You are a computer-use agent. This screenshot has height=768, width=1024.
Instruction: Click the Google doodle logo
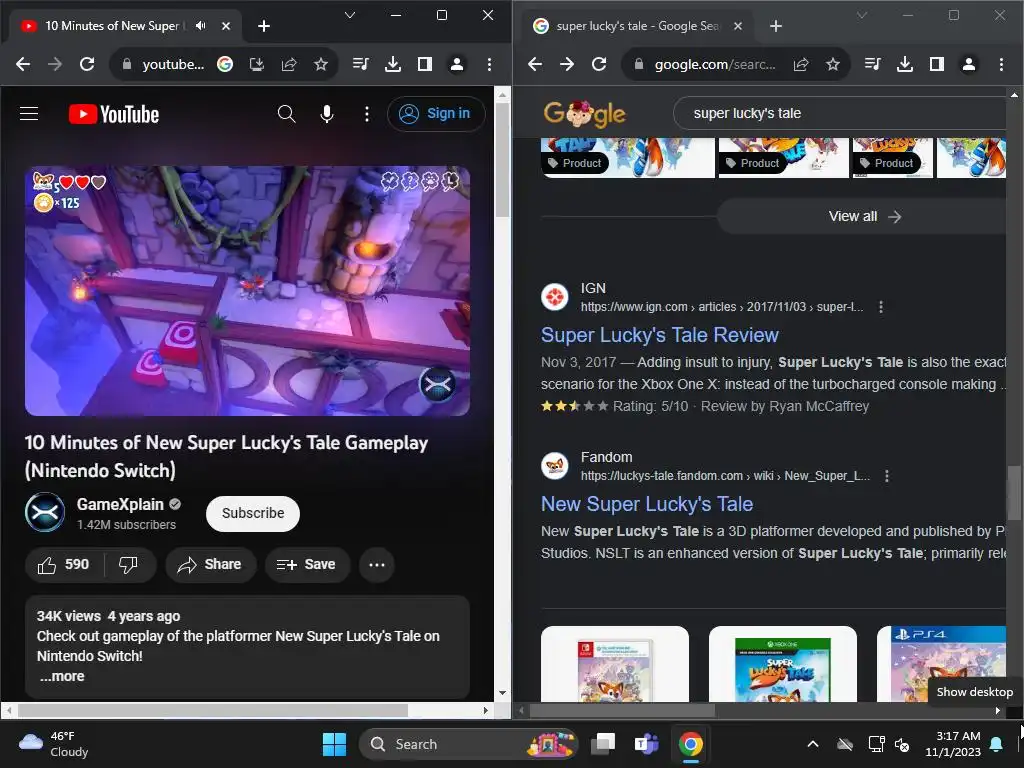[x=584, y=114]
